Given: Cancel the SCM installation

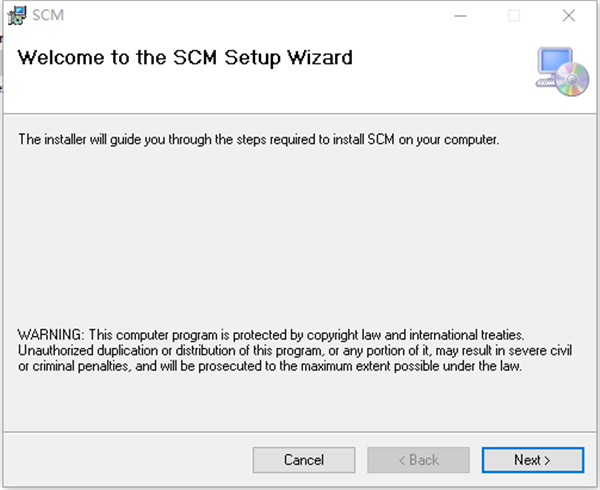Looking at the screenshot, I should point(303,460).
